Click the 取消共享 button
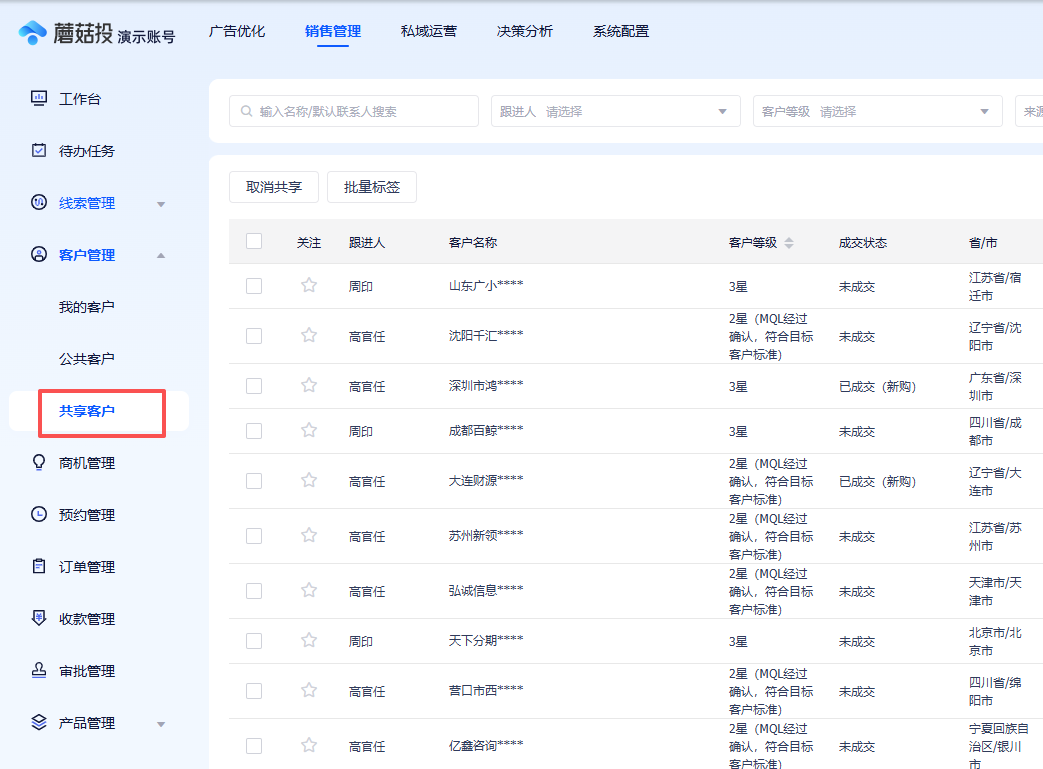The height and width of the screenshot is (769, 1043). coord(274,186)
